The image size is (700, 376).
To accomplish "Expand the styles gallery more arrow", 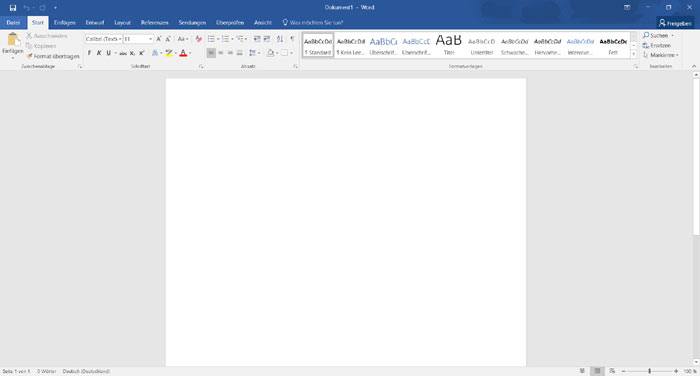I will (633, 54).
